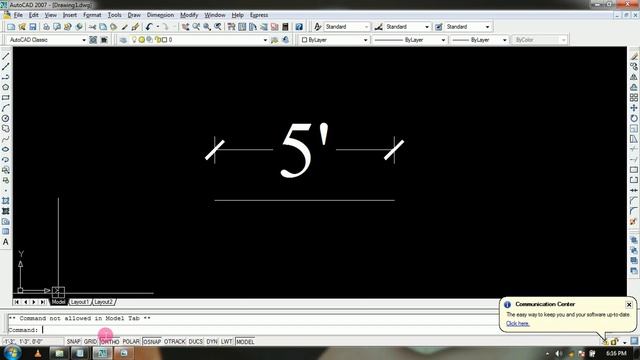Select the Multiline Text tool A
Viewport: 640px width, 360px height.
[6, 242]
